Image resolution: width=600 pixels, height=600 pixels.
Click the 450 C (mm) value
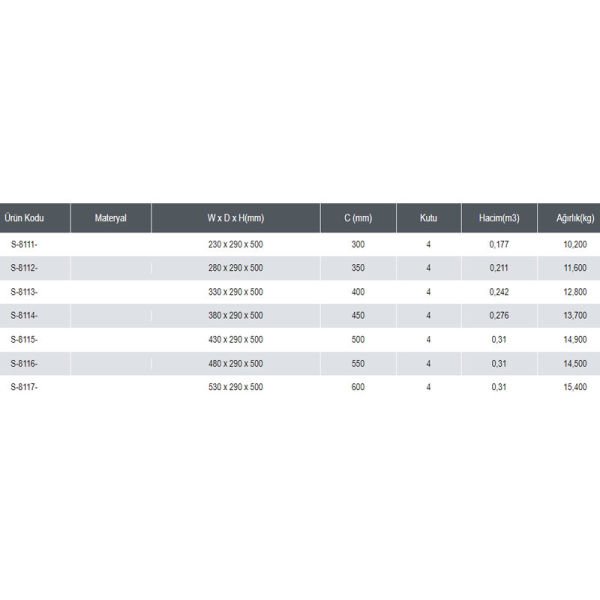(358, 315)
